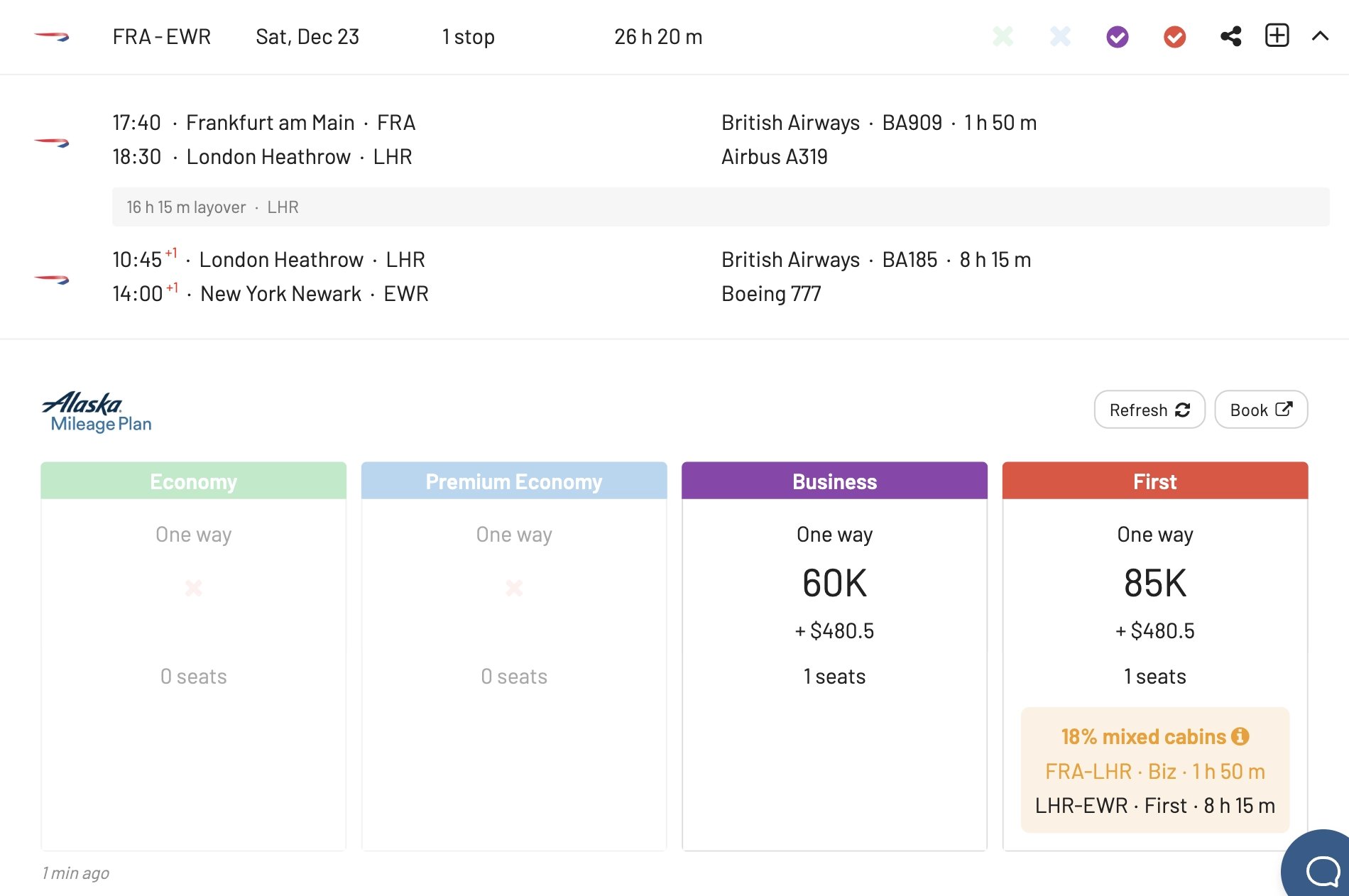Click 'Airbus A319' aircraft text
Viewport: 1349px width, 896px height.
pyautogui.click(x=775, y=157)
